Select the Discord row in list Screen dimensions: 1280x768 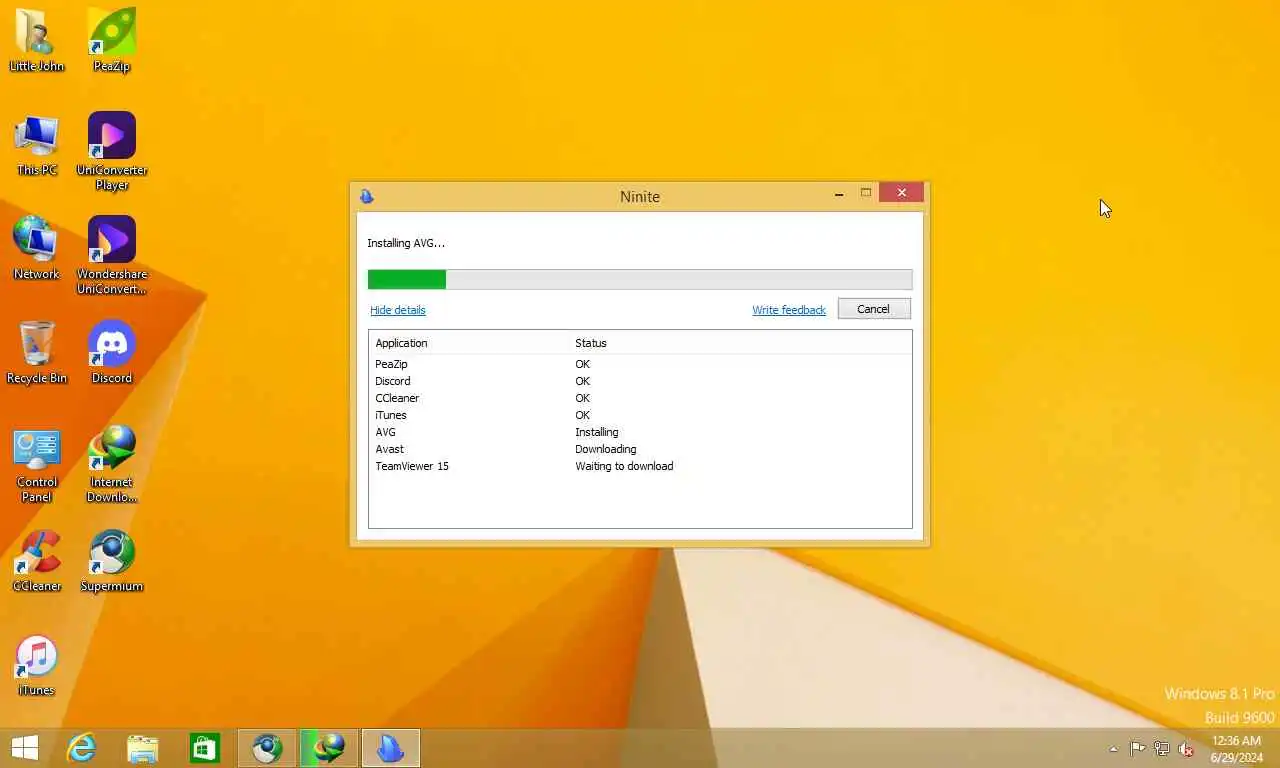pos(640,381)
